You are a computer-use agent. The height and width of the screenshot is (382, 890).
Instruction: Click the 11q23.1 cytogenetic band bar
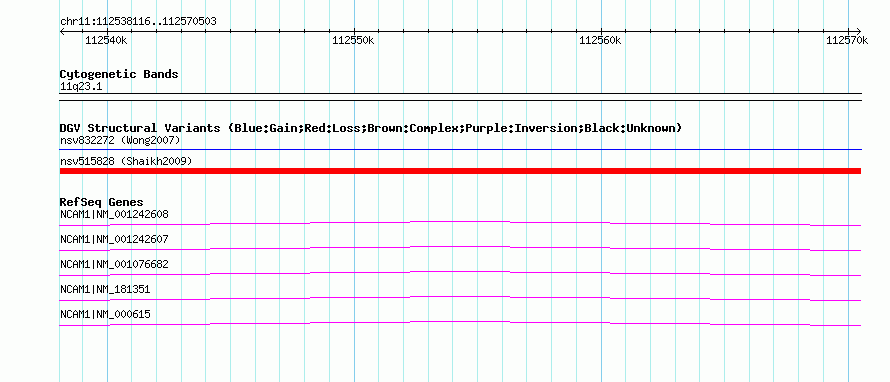[x=460, y=97]
